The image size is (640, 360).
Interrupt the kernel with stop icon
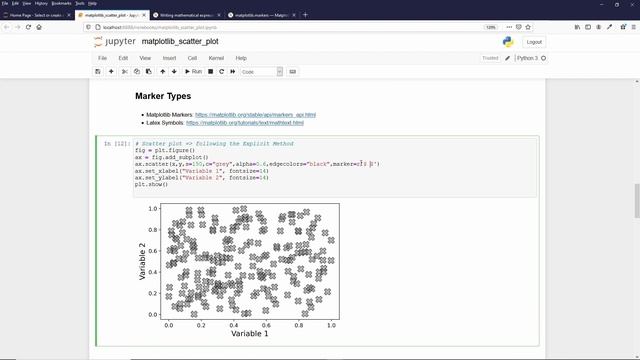pos(211,71)
